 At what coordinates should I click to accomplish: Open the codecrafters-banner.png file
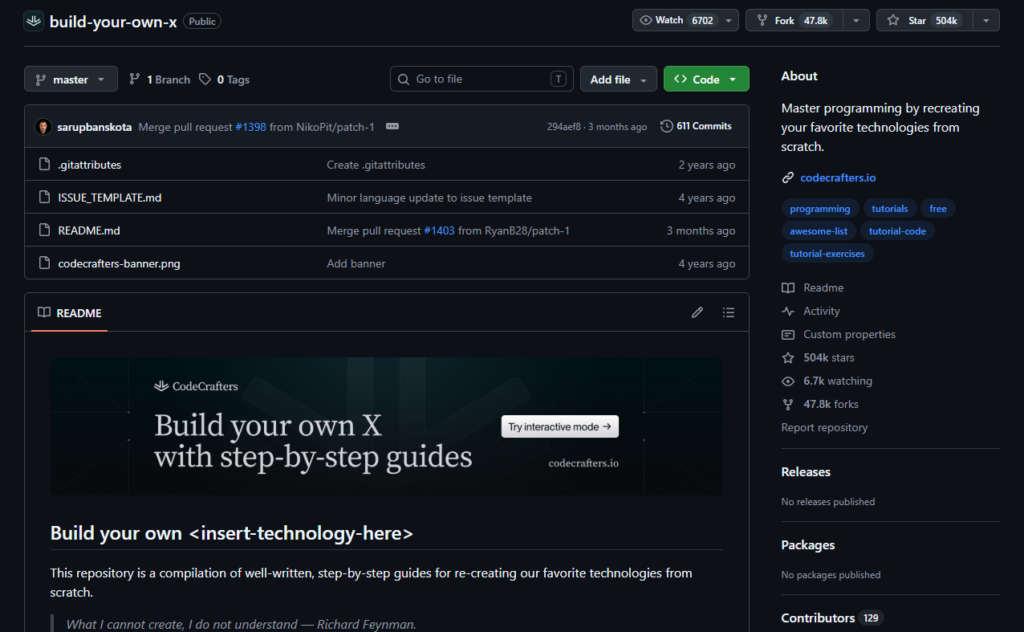coord(119,263)
